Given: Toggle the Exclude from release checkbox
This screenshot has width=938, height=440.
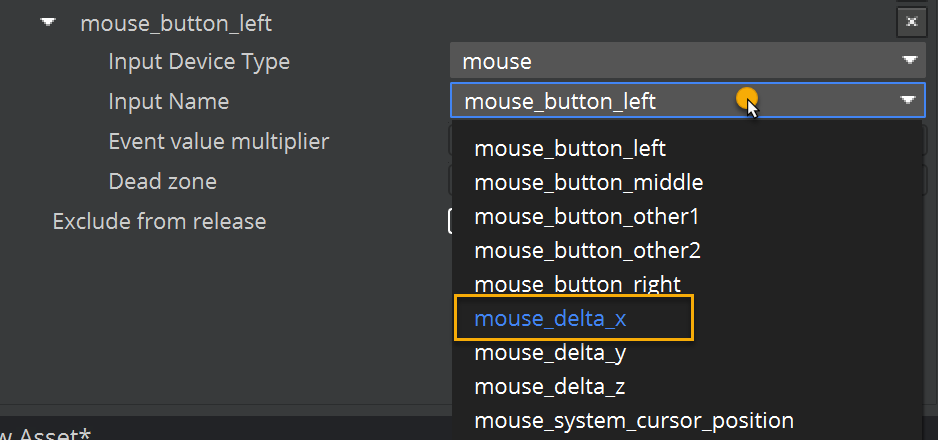Looking at the screenshot, I should click(452, 221).
